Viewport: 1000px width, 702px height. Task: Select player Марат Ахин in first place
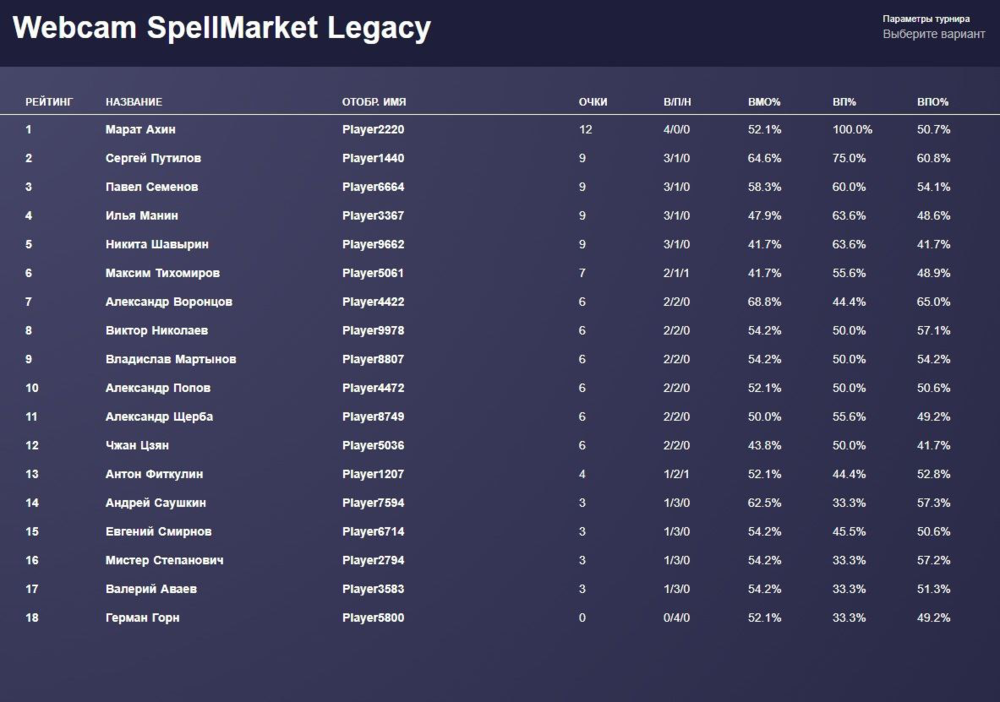click(x=141, y=130)
